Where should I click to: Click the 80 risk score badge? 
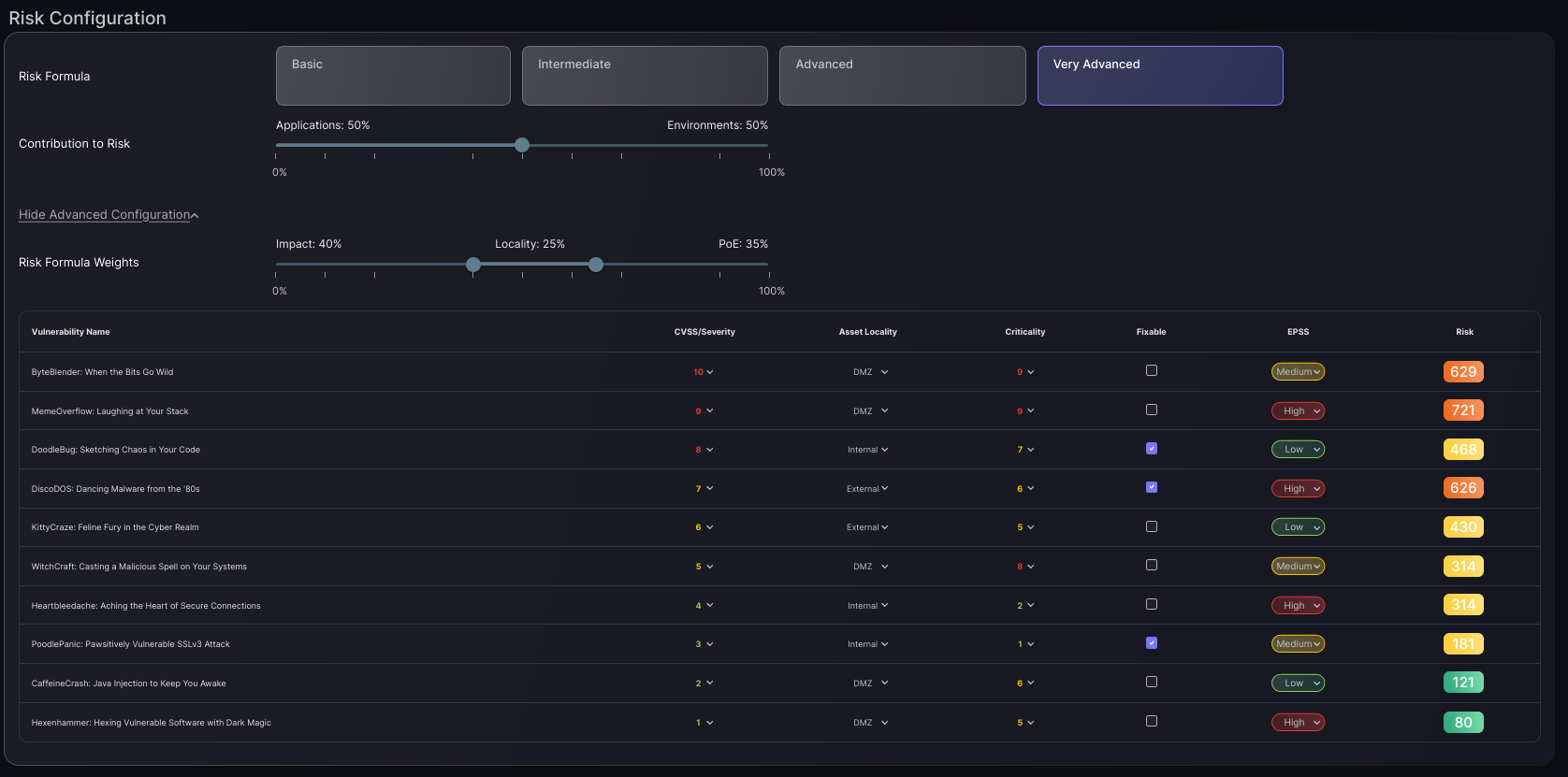(1463, 722)
